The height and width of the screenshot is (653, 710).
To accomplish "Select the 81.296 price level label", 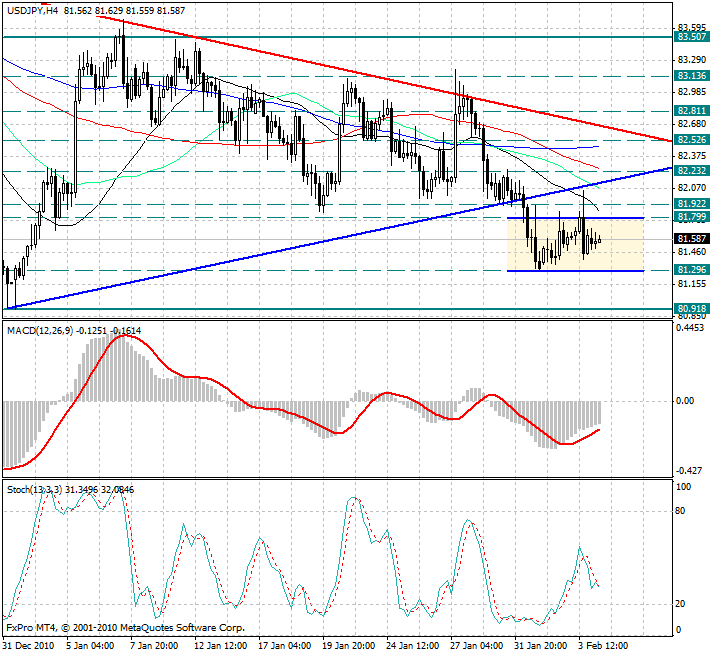I will 691,270.
